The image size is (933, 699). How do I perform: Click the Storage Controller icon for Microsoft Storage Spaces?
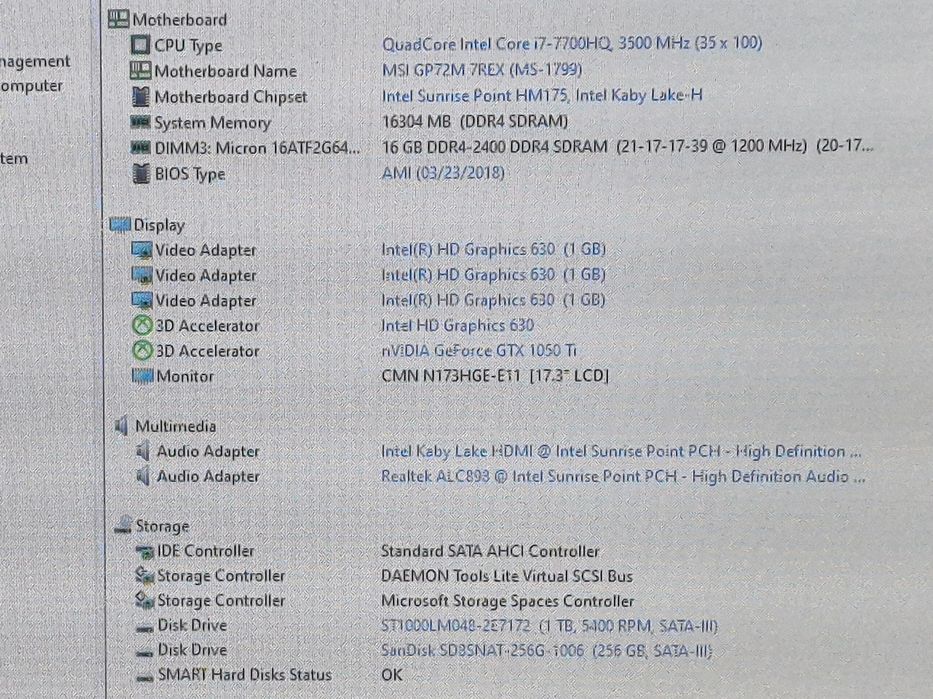point(144,600)
